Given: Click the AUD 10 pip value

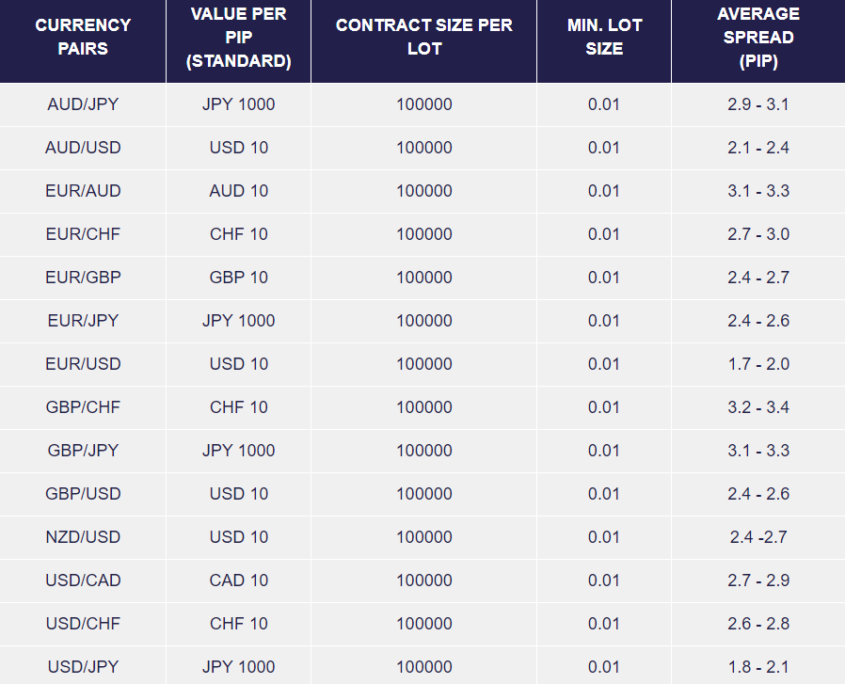Looking at the screenshot, I should coord(239,191).
